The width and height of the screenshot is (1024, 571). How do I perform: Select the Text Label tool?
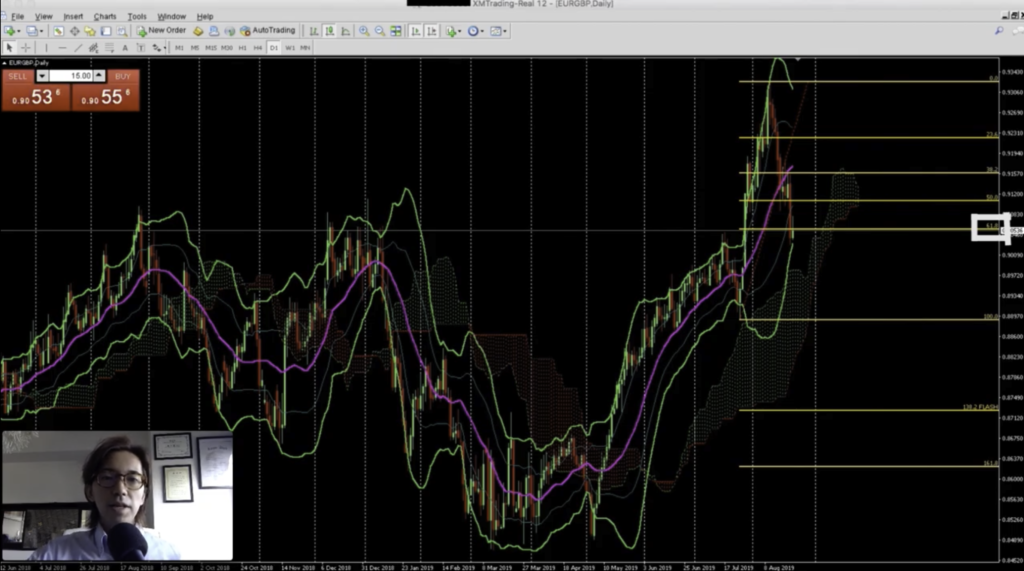click(x=140, y=48)
